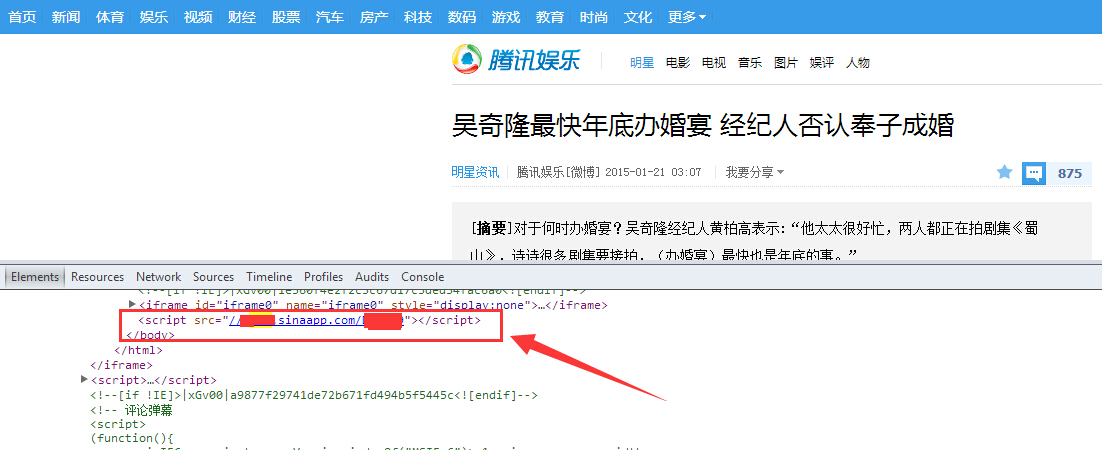
Task: Select the 人物 sub-channel tab
Action: click(x=857, y=63)
